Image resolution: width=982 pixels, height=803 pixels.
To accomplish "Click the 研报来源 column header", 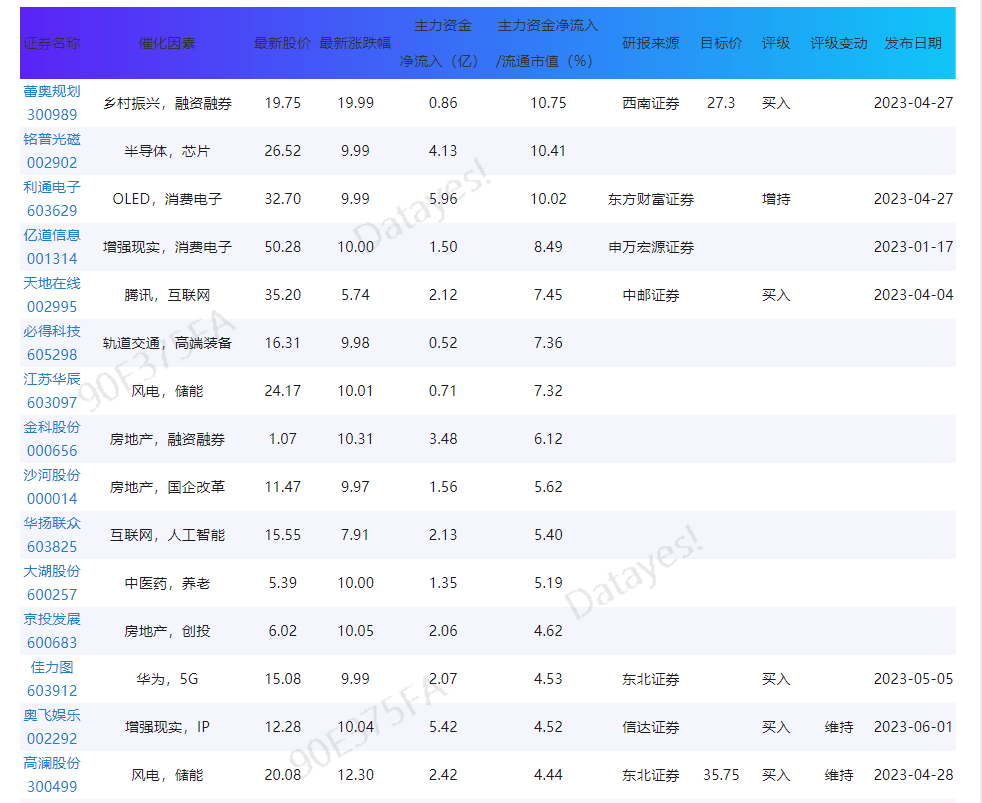I will pos(651,43).
